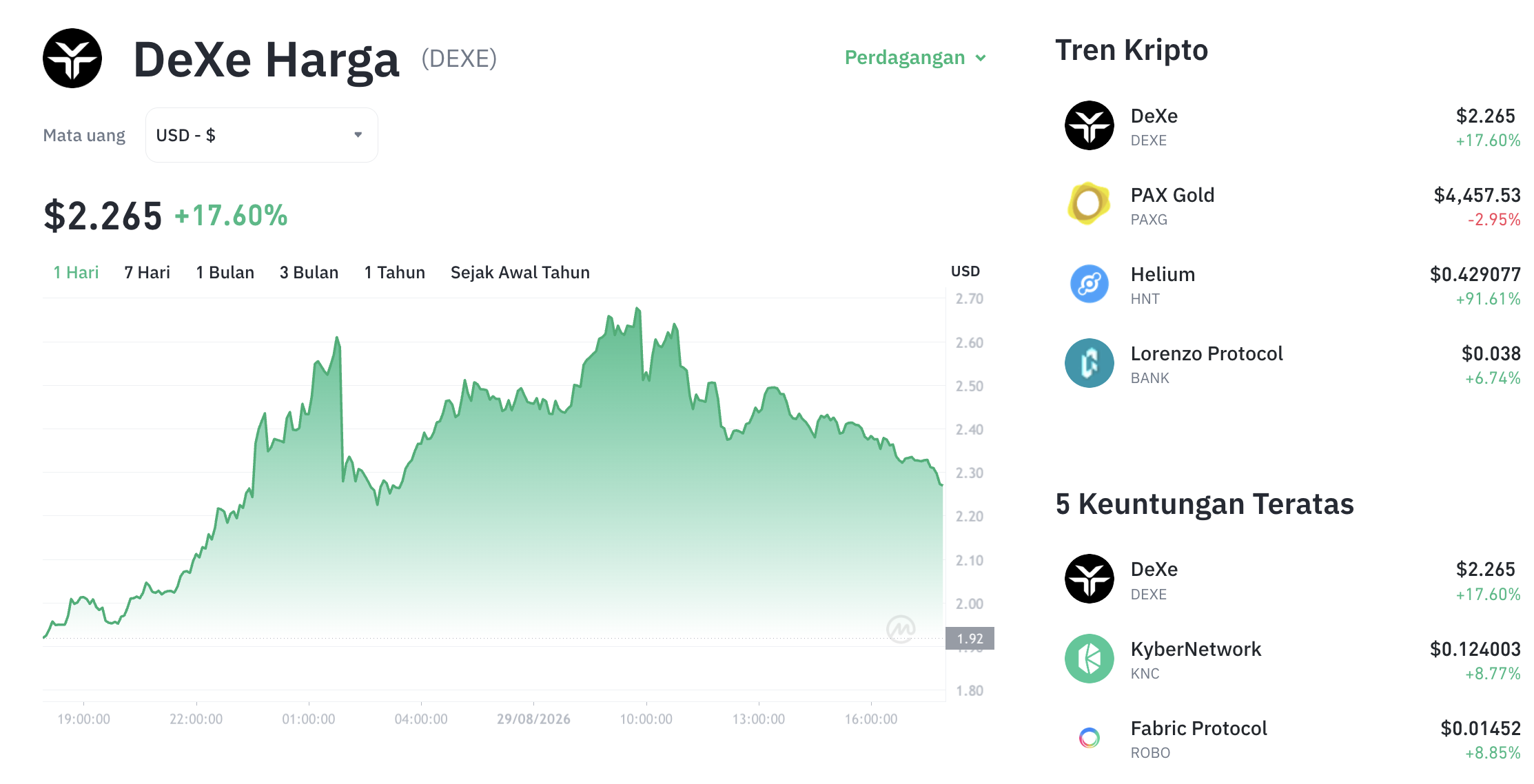Click the large DeXe logo beside the title
This screenshot has width=1534, height=784.
pos(72,59)
